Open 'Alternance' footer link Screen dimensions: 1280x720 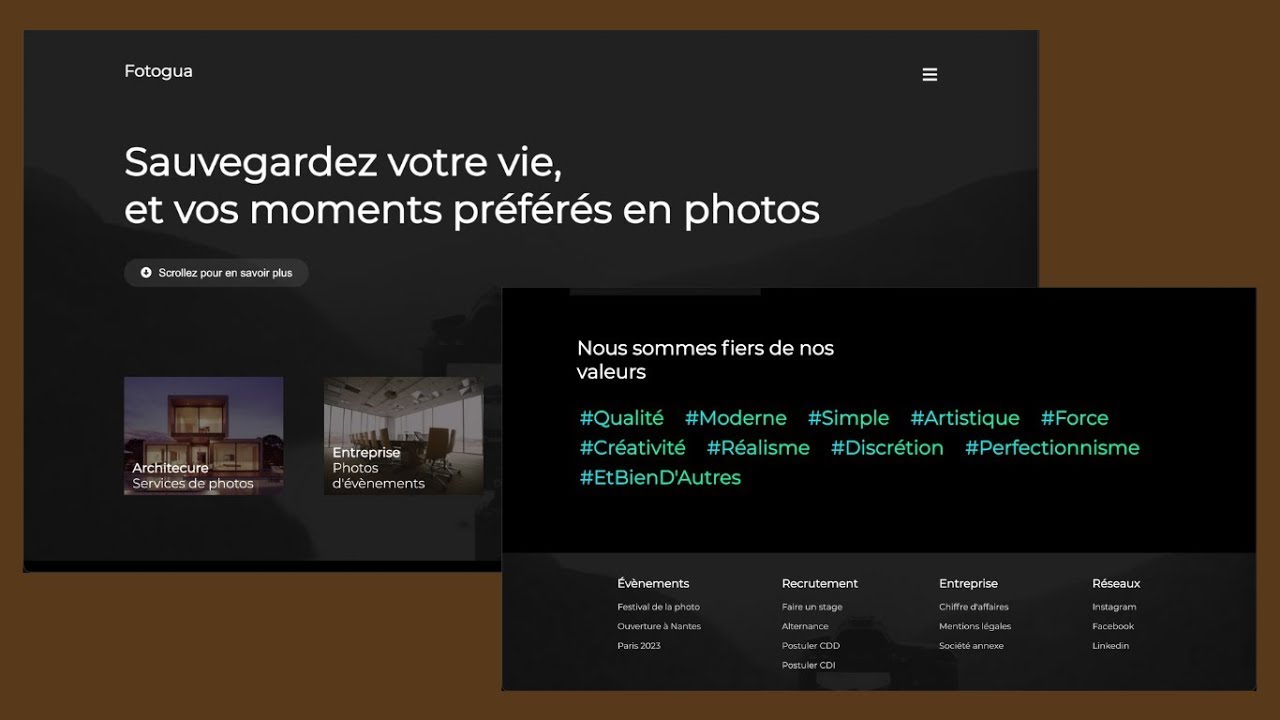click(x=805, y=626)
